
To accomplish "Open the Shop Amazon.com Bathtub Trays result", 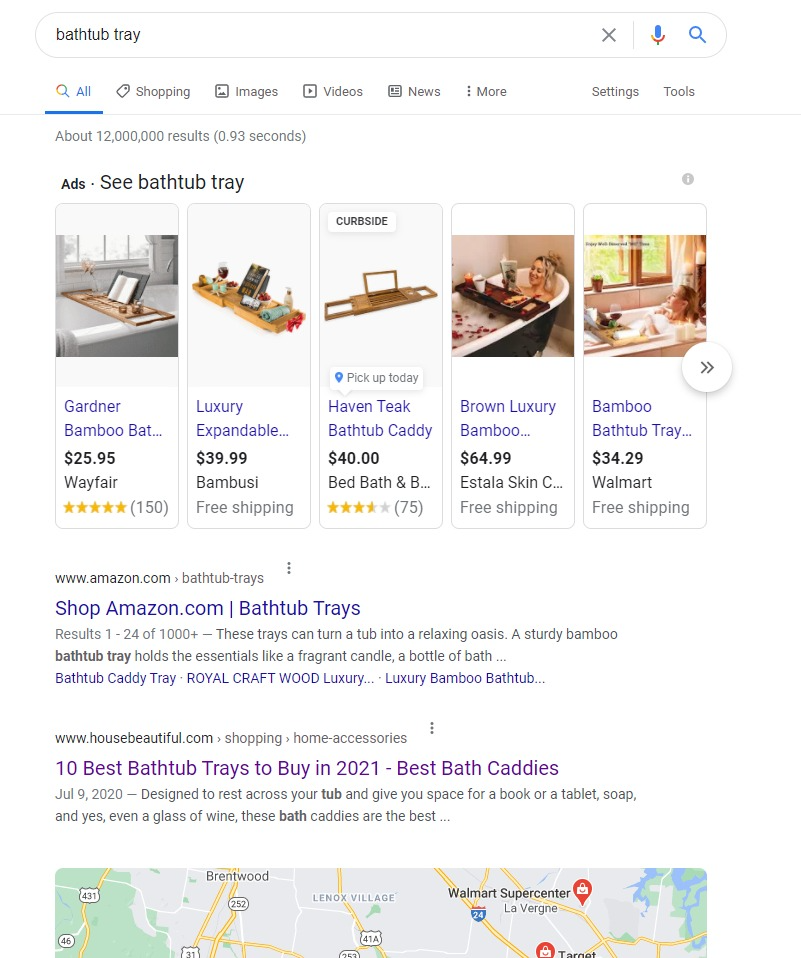I will (x=207, y=608).
